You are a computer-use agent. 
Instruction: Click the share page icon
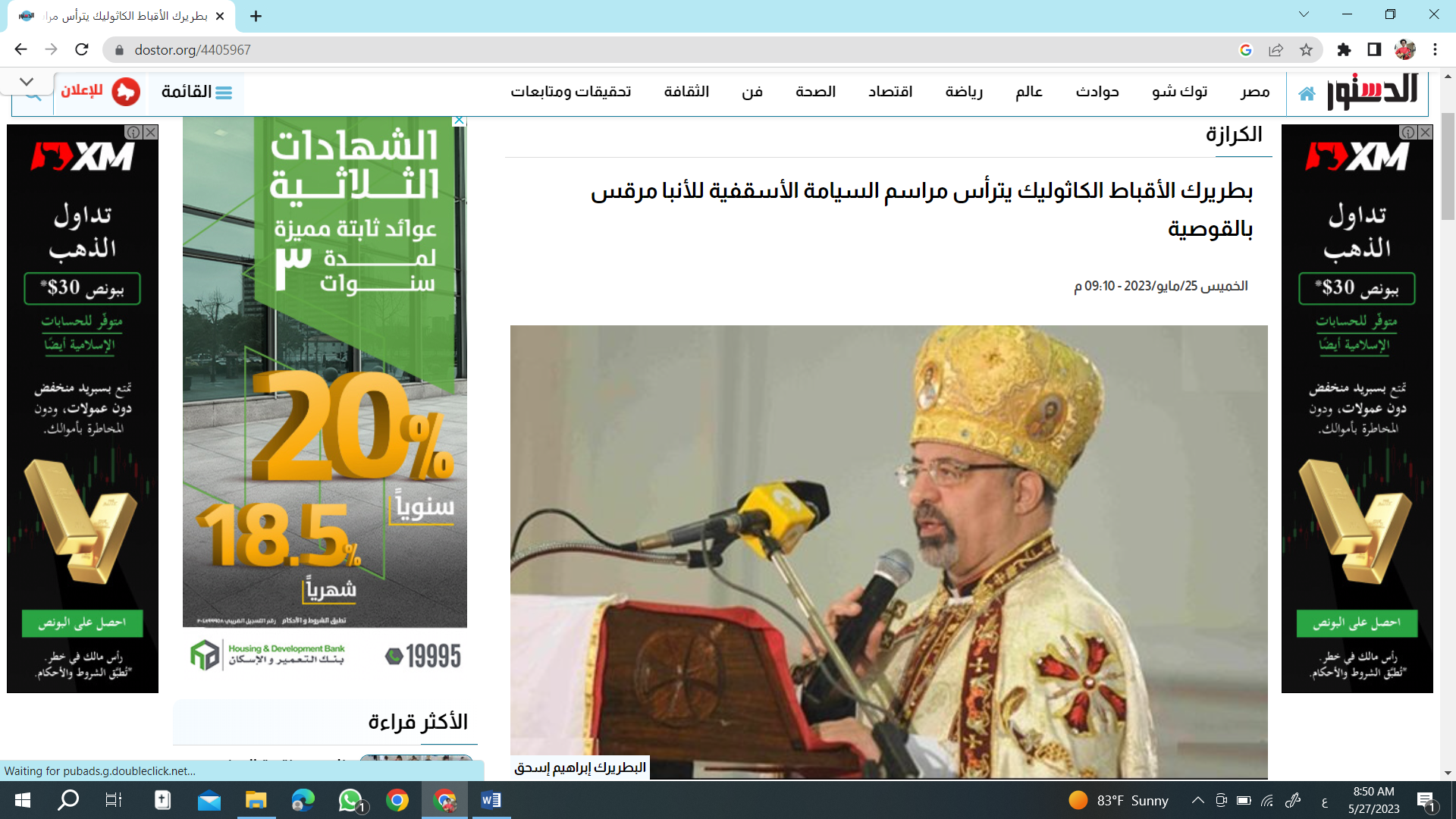1276,50
